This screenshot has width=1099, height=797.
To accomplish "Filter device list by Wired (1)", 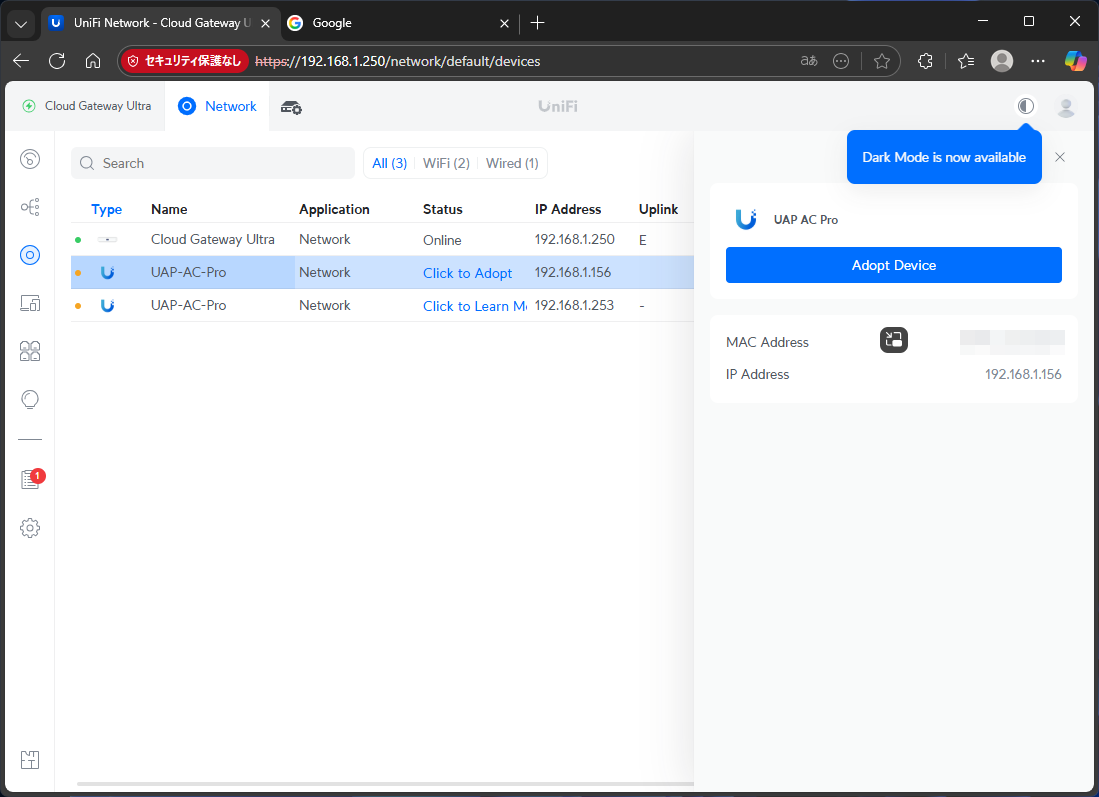I will [512, 163].
